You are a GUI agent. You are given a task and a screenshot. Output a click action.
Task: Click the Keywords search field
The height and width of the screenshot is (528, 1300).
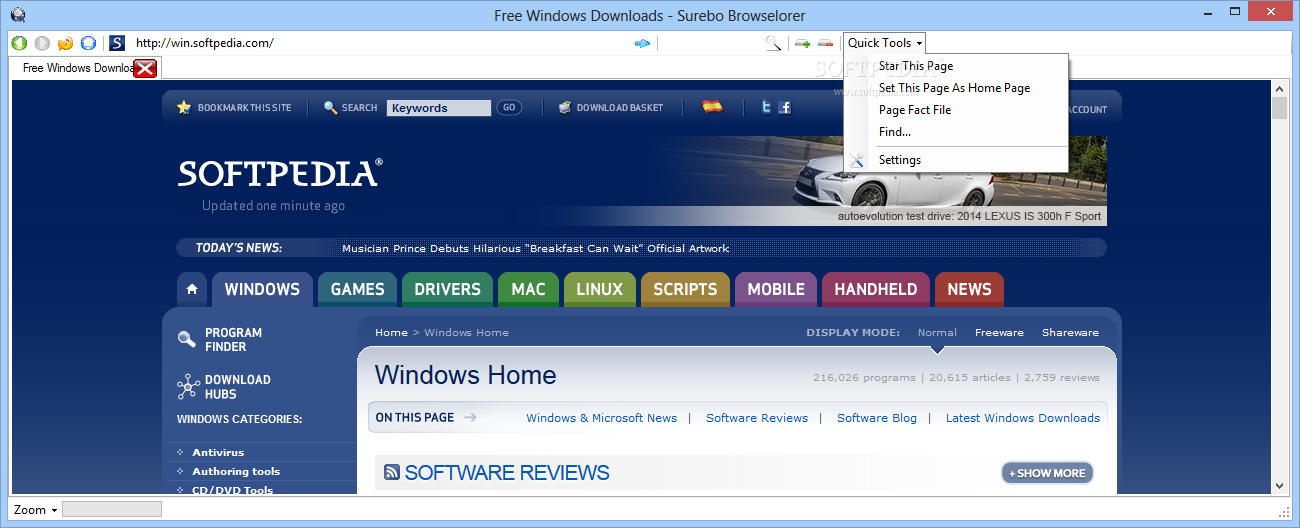(439, 108)
